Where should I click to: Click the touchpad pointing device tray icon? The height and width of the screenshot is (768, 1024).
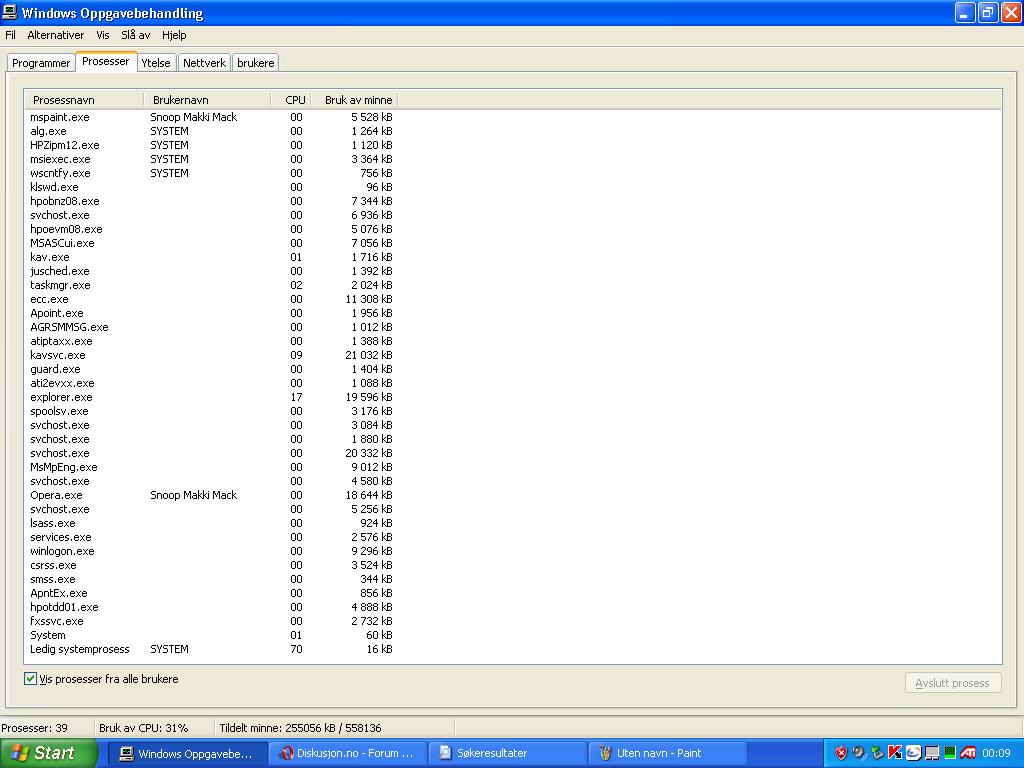pos(932,753)
